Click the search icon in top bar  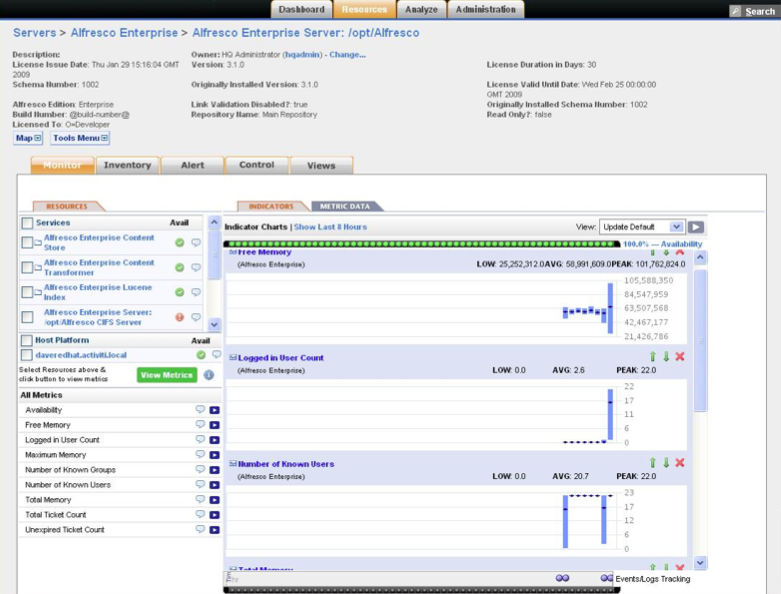point(735,11)
